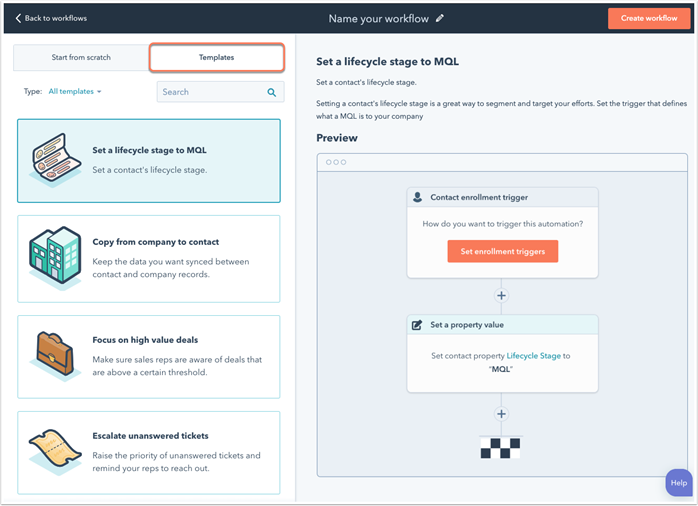Click the plus icon below Set a property value
Image resolution: width=698 pixels, height=506 pixels.
pos(501,414)
